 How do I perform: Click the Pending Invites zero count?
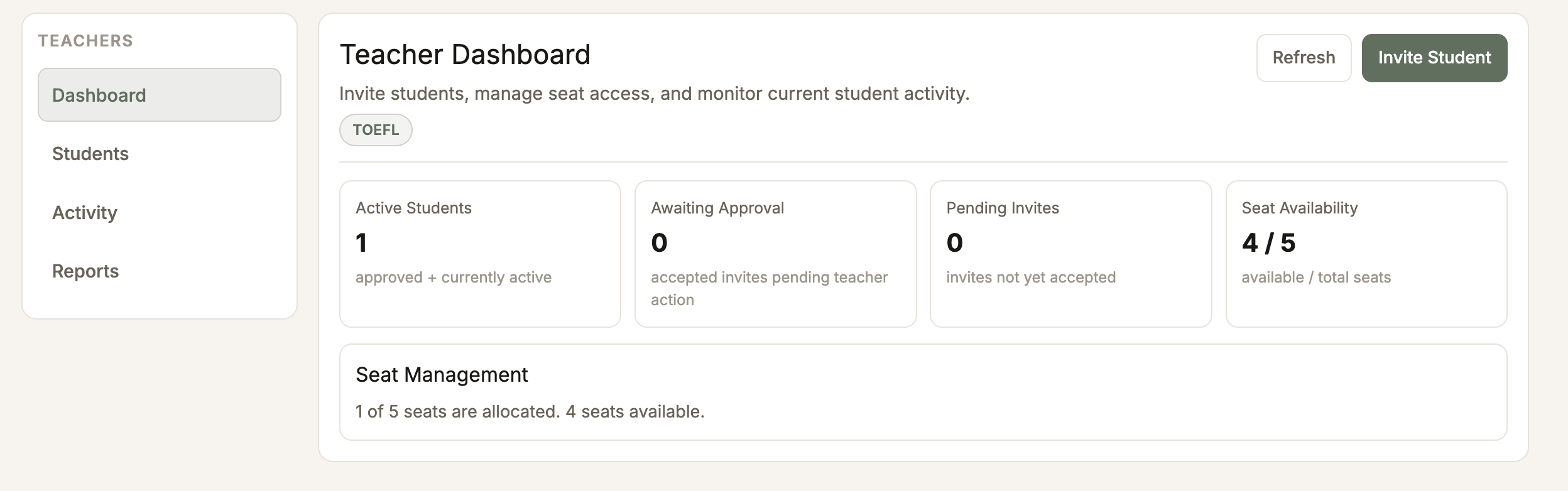[953, 242]
